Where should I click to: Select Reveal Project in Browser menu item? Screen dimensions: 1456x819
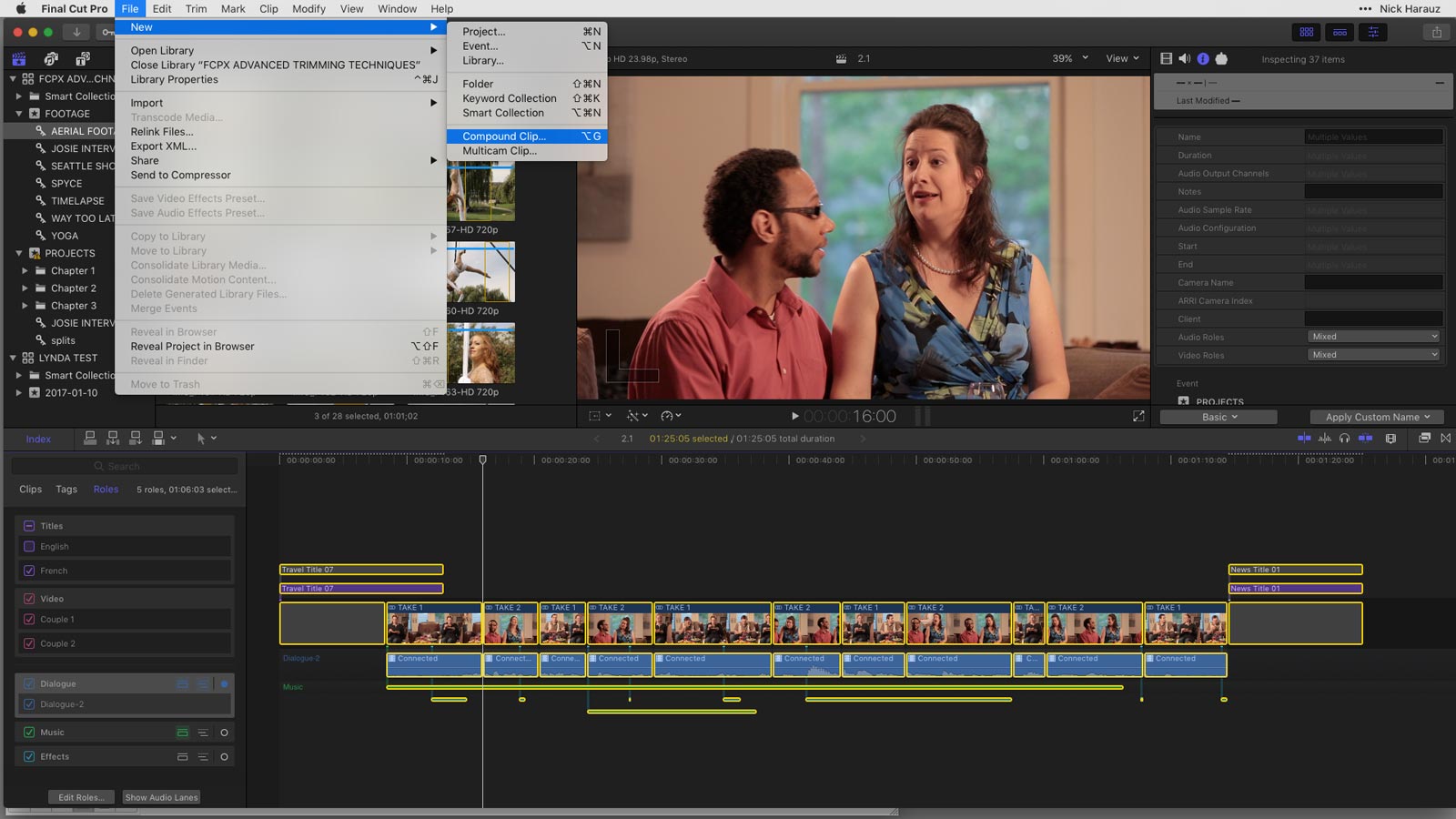[281, 347]
